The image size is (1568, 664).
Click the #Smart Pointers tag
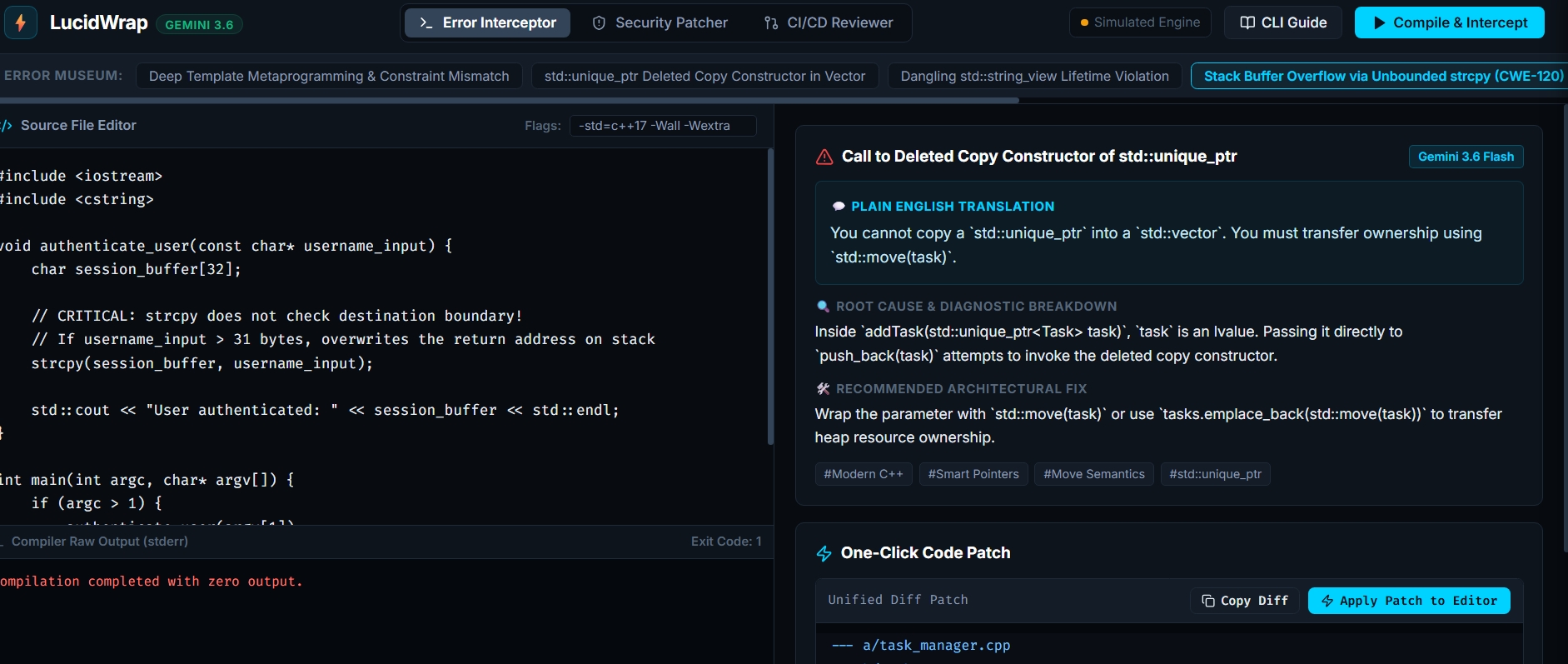pyautogui.click(x=973, y=474)
